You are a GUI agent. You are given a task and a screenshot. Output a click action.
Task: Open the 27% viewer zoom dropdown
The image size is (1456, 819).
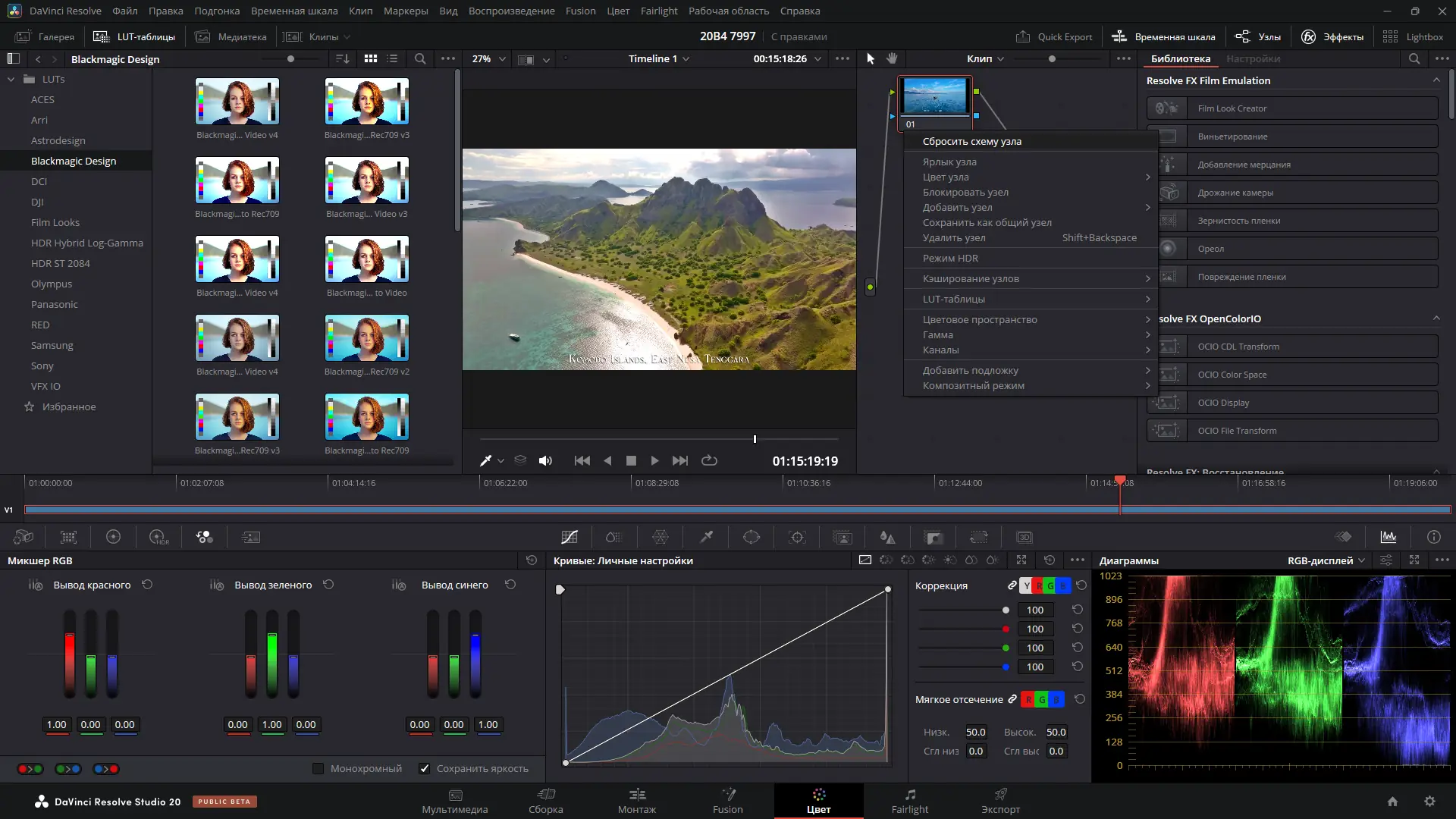[489, 58]
